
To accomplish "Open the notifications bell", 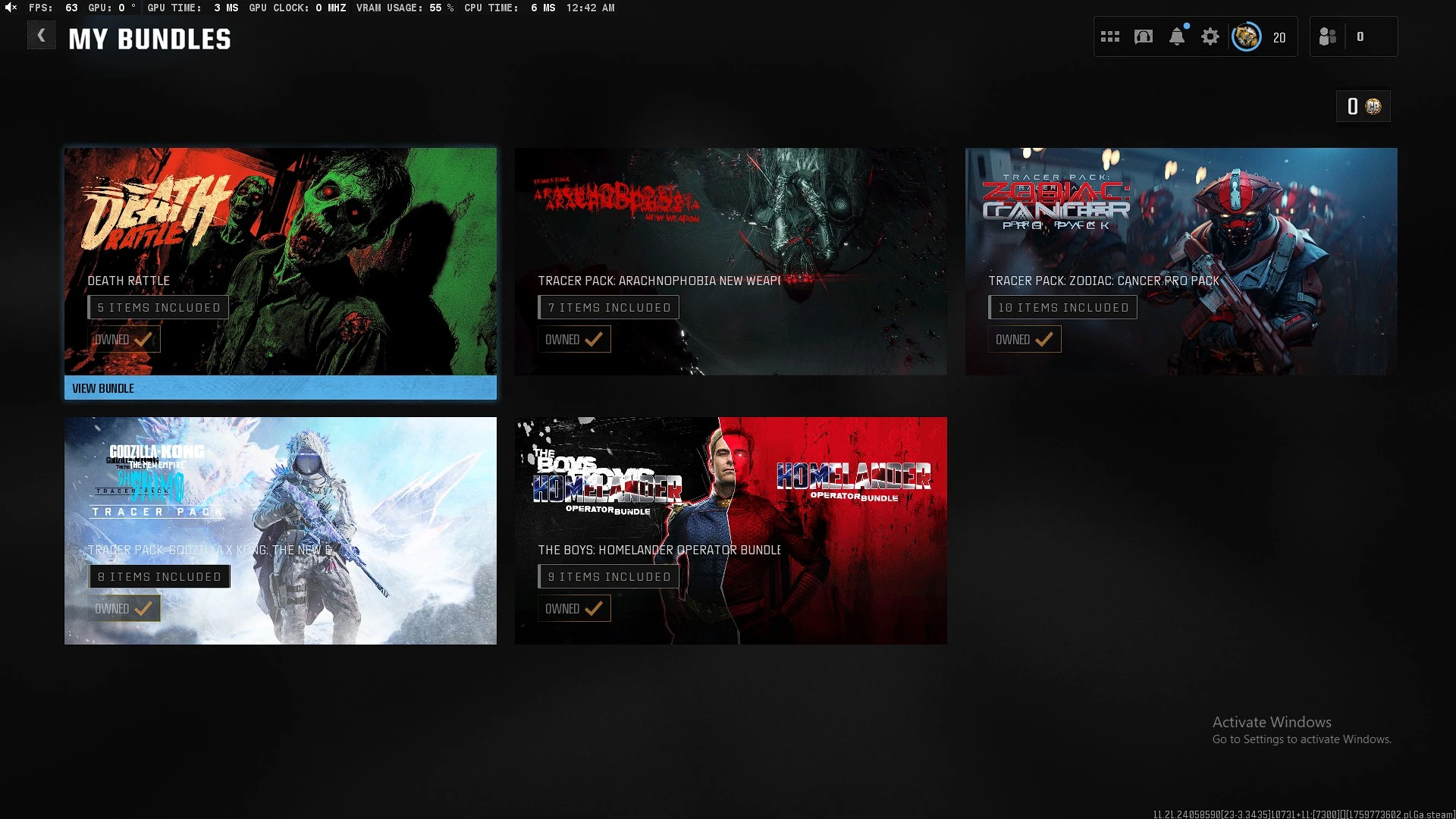I will [x=1177, y=36].
